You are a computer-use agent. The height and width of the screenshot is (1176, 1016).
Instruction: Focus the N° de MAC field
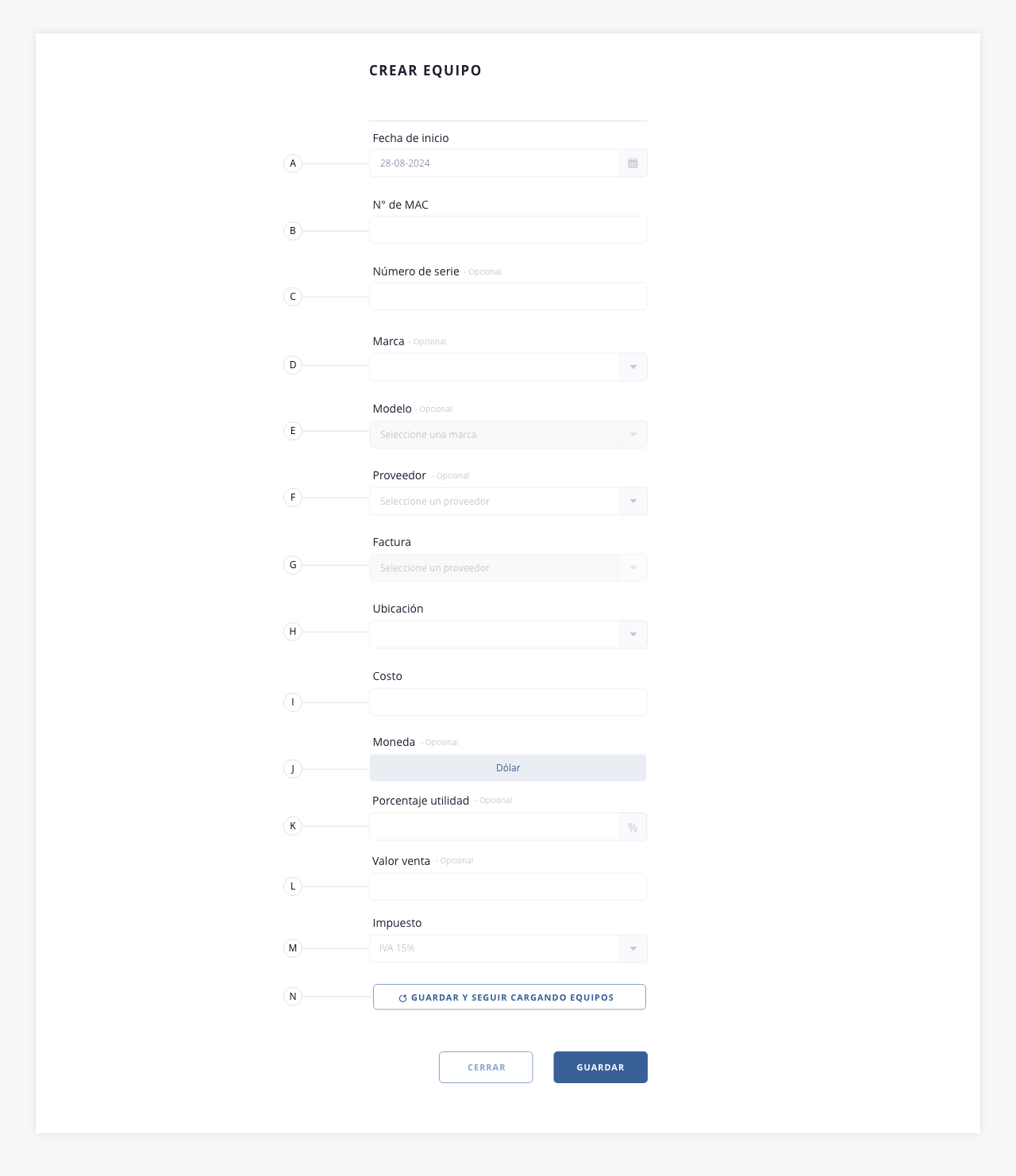click(508, 230)
